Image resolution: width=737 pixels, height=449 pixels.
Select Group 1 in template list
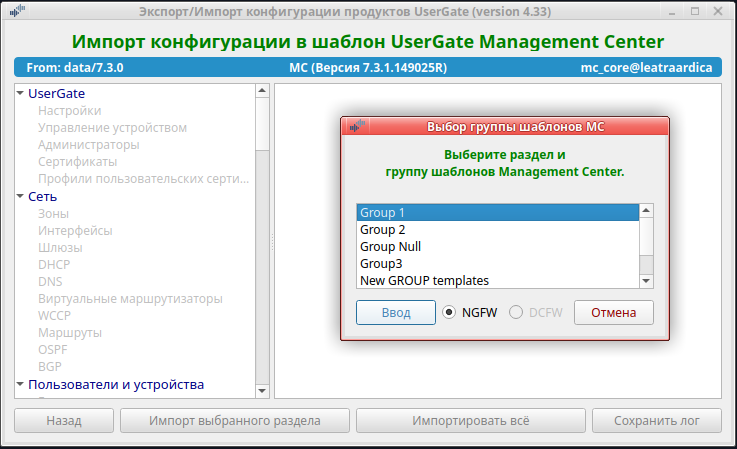(x=497, y=212)
